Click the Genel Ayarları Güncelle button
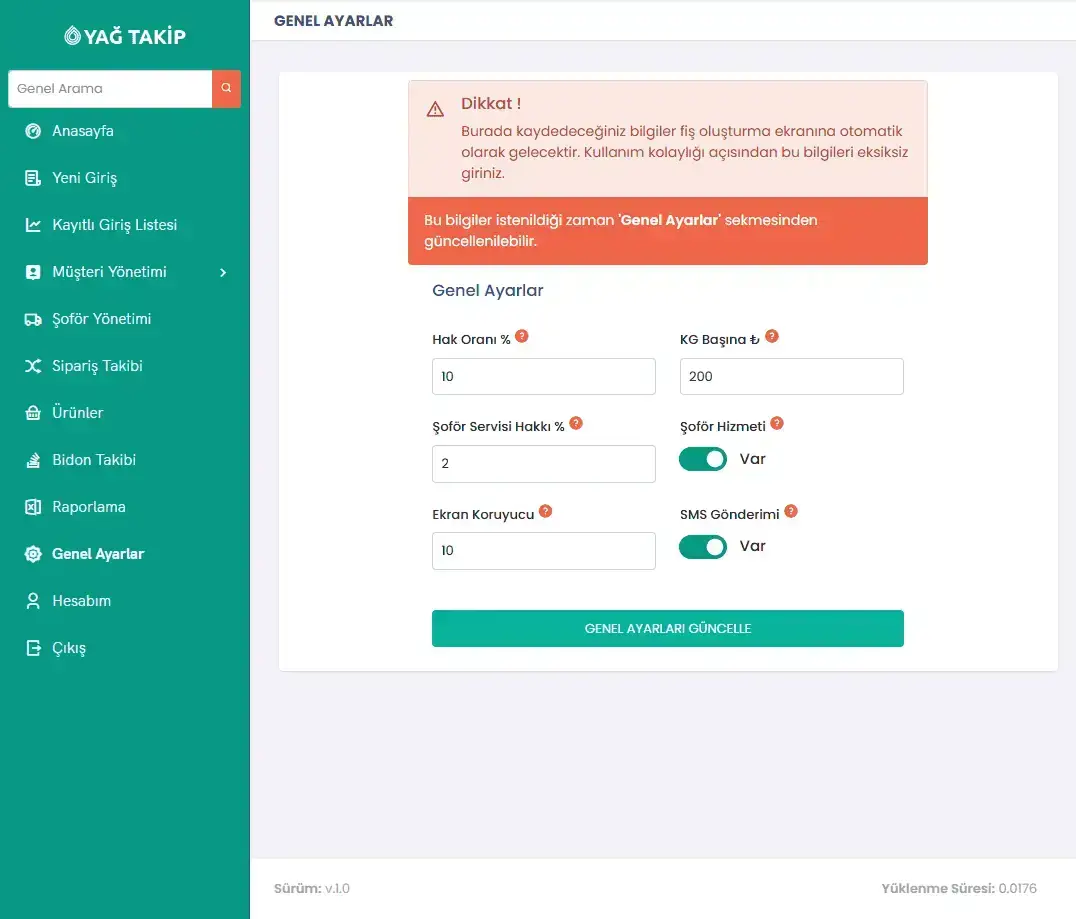1076x919 pixels. click(668, 629)
